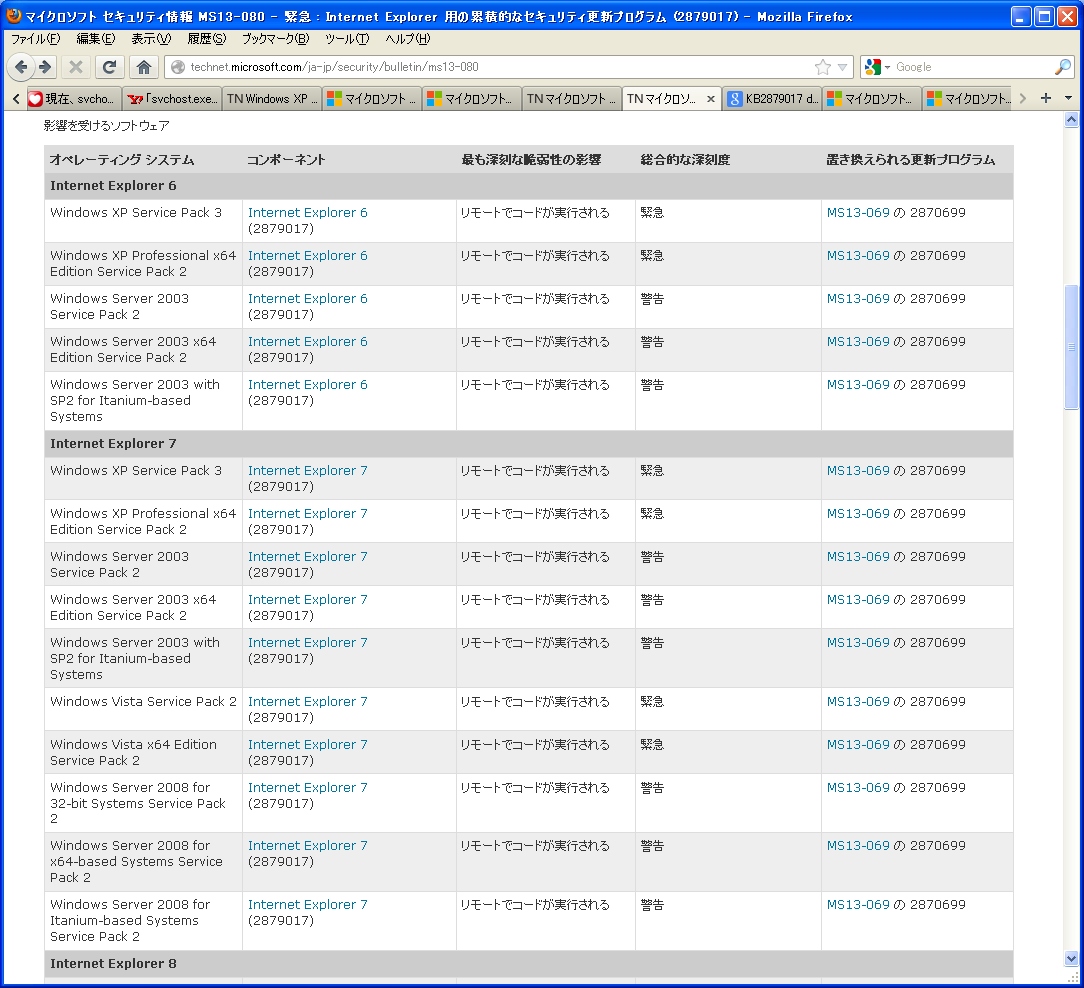Open MS13-069 link in Windows Vista SP2 row
The width and height of the screenshot is (1084, 988).
click(857, 702)
